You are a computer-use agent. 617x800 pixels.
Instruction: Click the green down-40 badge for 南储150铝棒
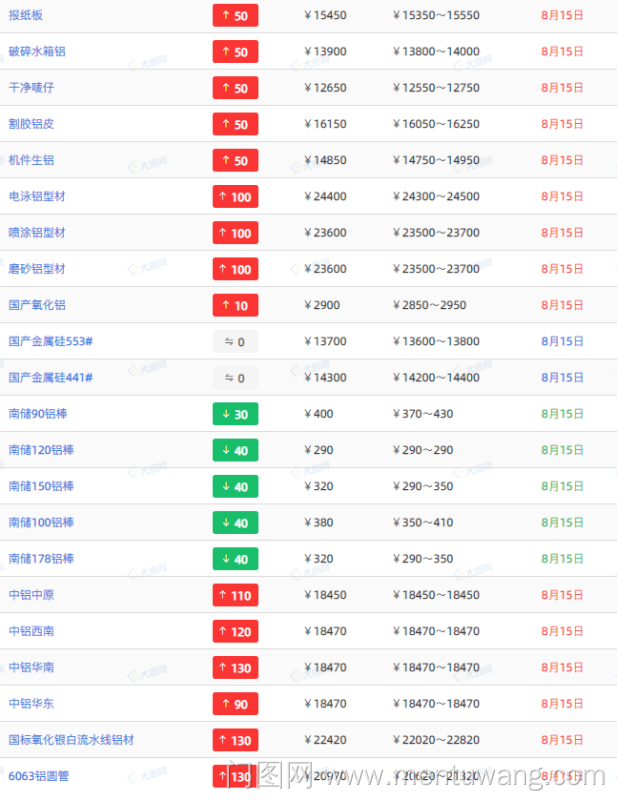pos(235,486)
